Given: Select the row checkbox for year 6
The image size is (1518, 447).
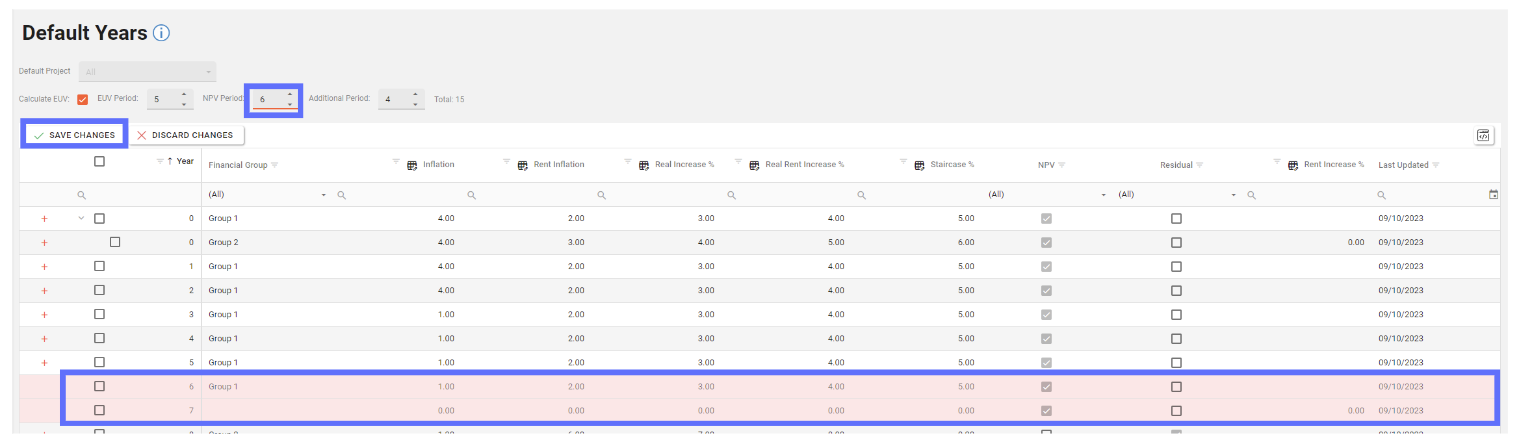Looking at the screenshot, I should click(x=99, y=386).
